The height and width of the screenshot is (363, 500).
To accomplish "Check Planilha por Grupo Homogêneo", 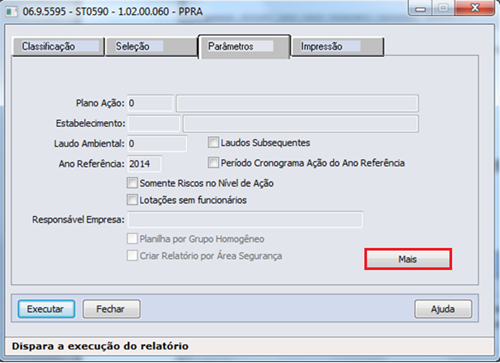I will click(x=132, y=239).
